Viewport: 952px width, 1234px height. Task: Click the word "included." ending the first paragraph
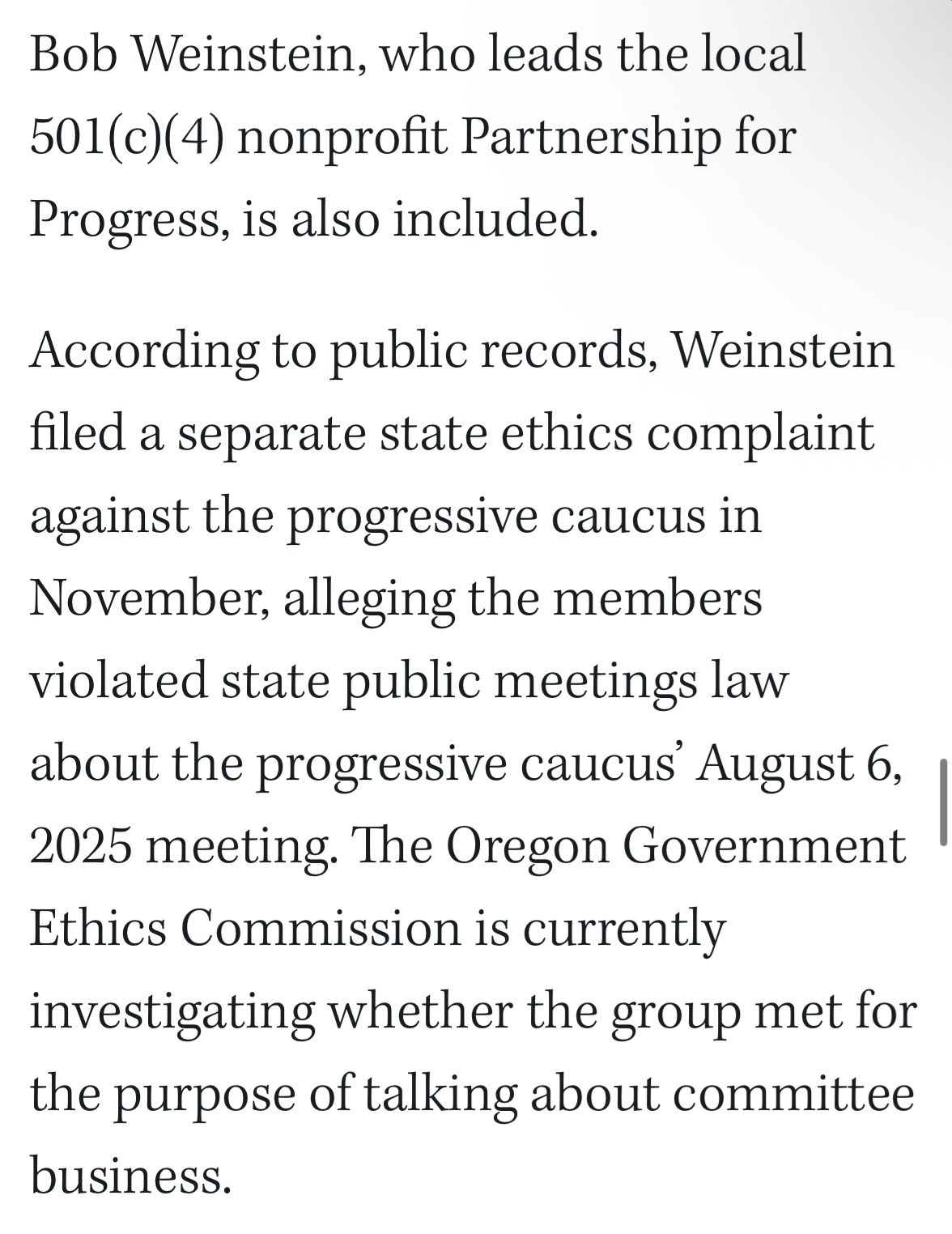[x=495, y=219]
